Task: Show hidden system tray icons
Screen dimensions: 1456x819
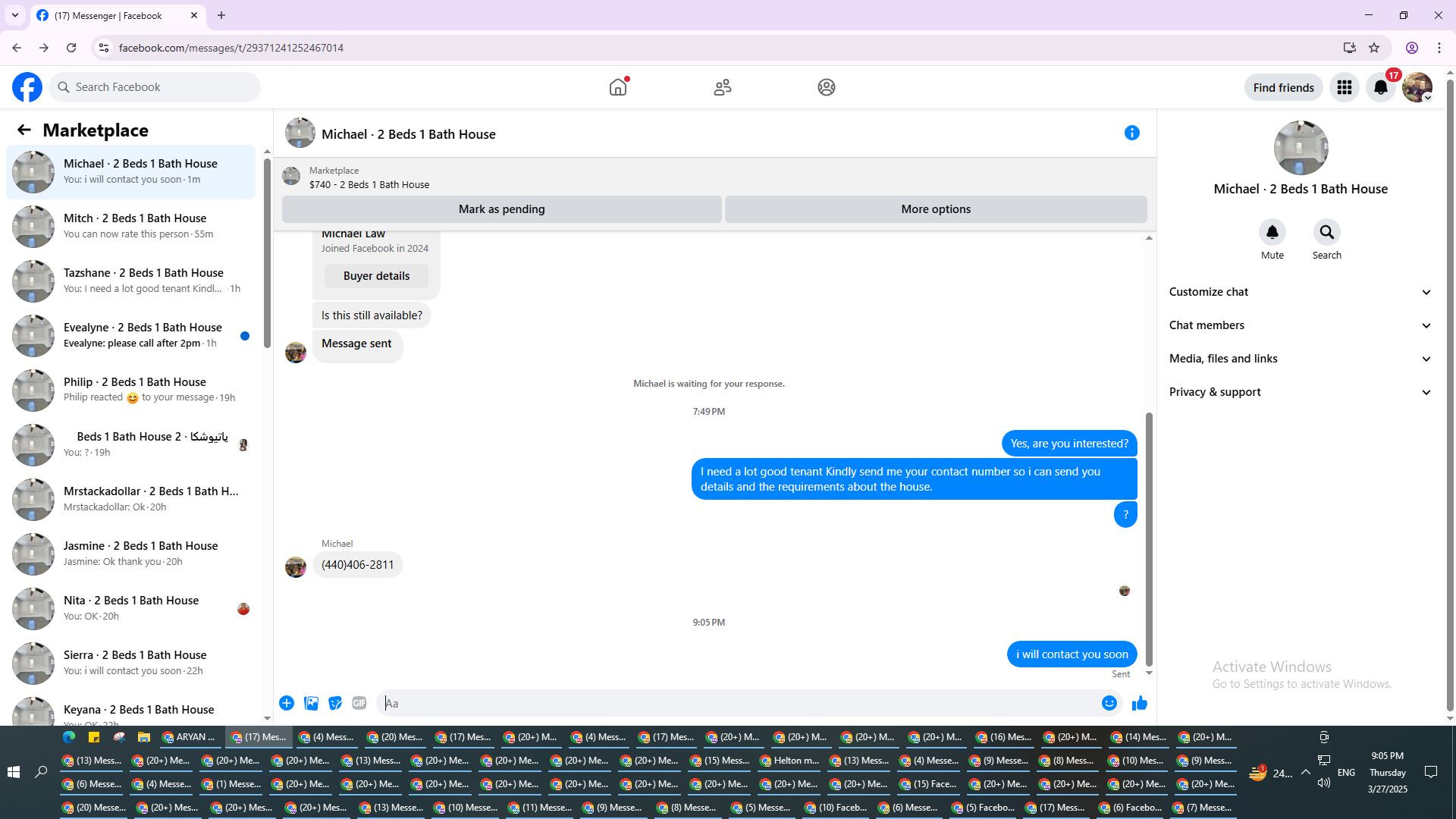Action: click(1305, 772)
